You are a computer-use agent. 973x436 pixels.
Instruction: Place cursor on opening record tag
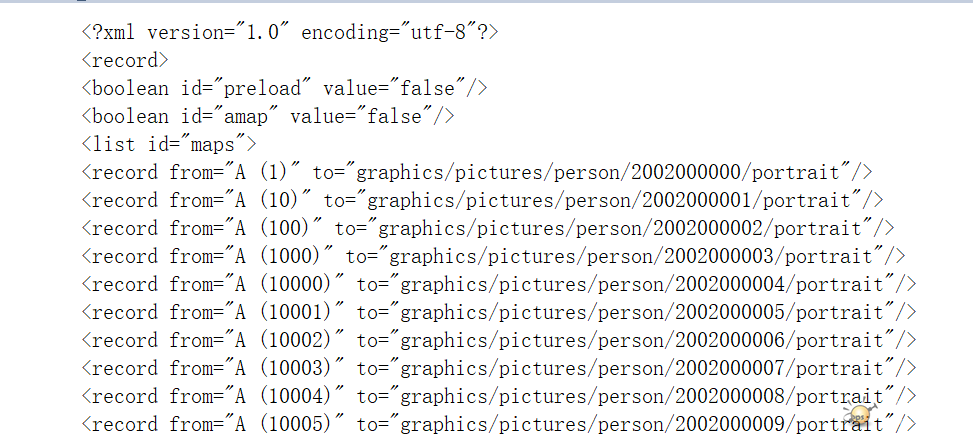click(x=125, y=60)
